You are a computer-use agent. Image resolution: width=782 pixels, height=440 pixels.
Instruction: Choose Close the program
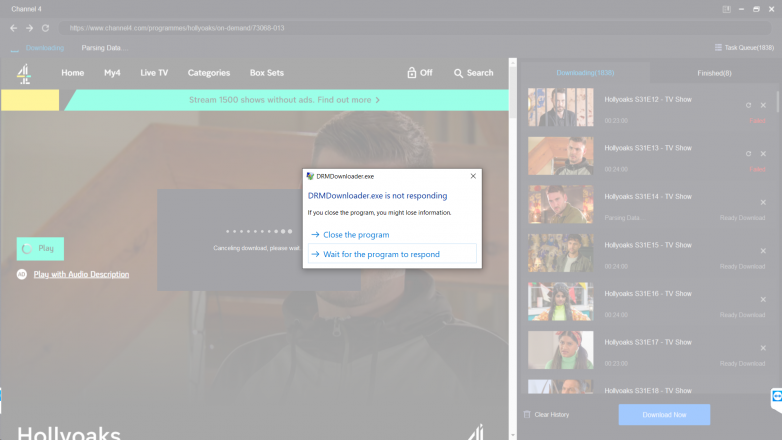[x=391, y=234]
